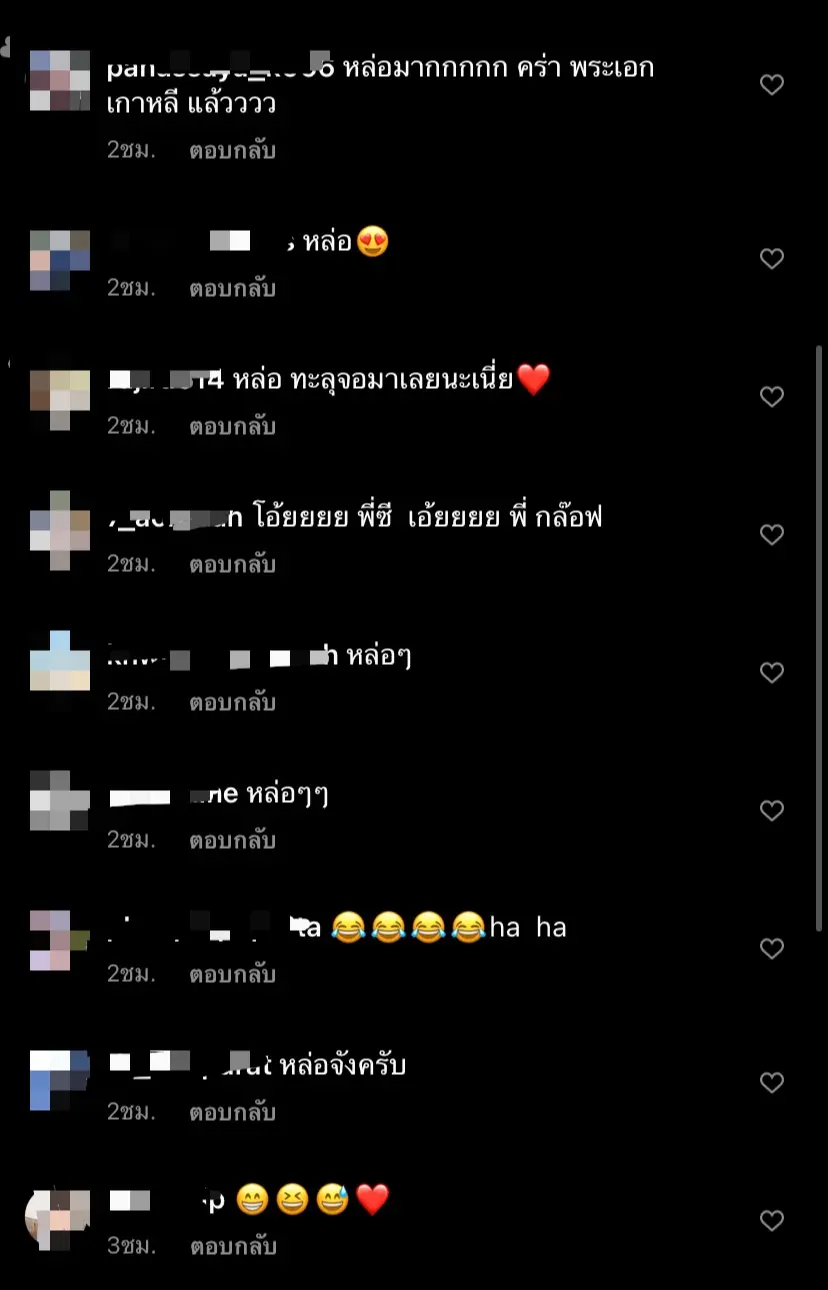Like the พระเอกเกาหลี comment with heart icon
828x1290 pixels.
click(772, 85)
